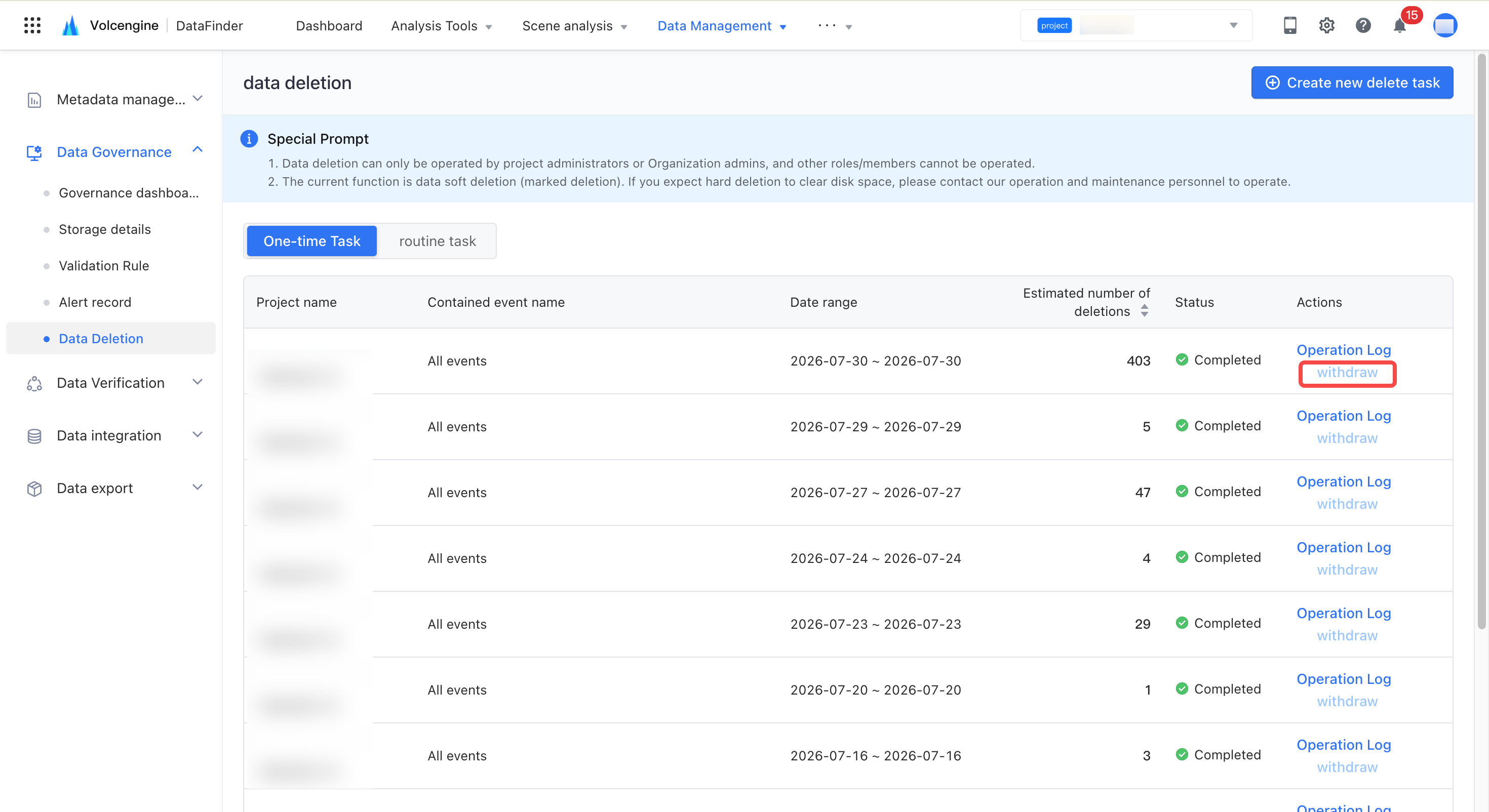Screen dimensions: 1489x812
Task: Click the Data Verification sidebar icon
Action: [34, 383]
